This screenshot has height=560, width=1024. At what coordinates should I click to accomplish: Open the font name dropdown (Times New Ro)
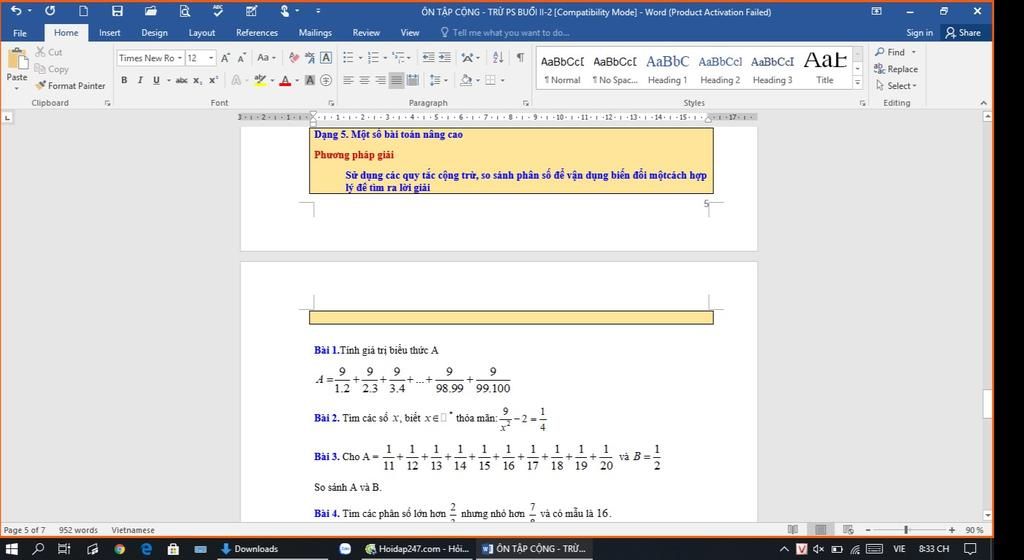(x=180, y=58)
